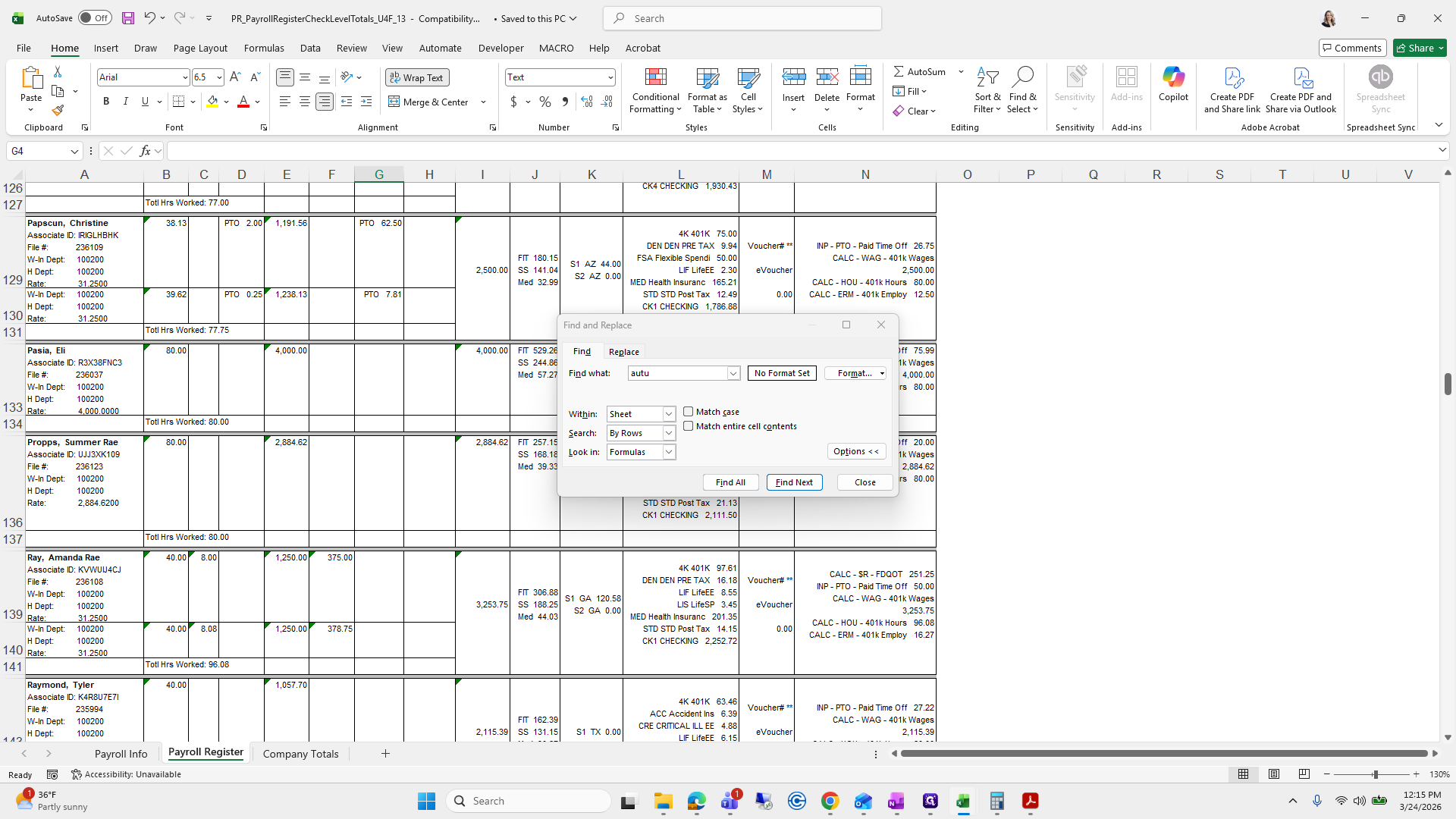1456x819 pixels.
Task: Enable the Match case checkbox
Action: click(689, 412)
